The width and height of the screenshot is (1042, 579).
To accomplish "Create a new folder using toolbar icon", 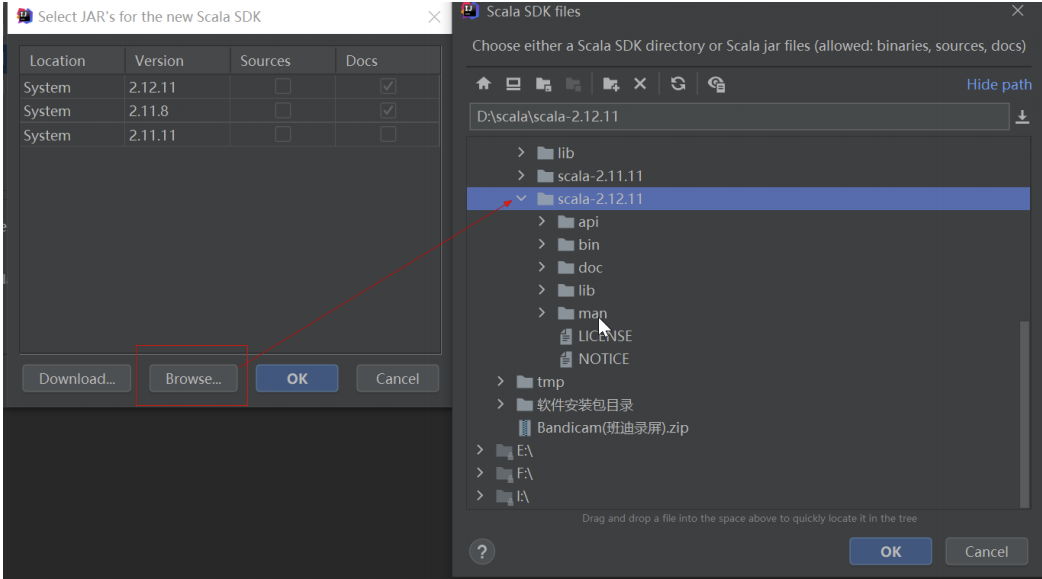I will (x=611, y=84).
